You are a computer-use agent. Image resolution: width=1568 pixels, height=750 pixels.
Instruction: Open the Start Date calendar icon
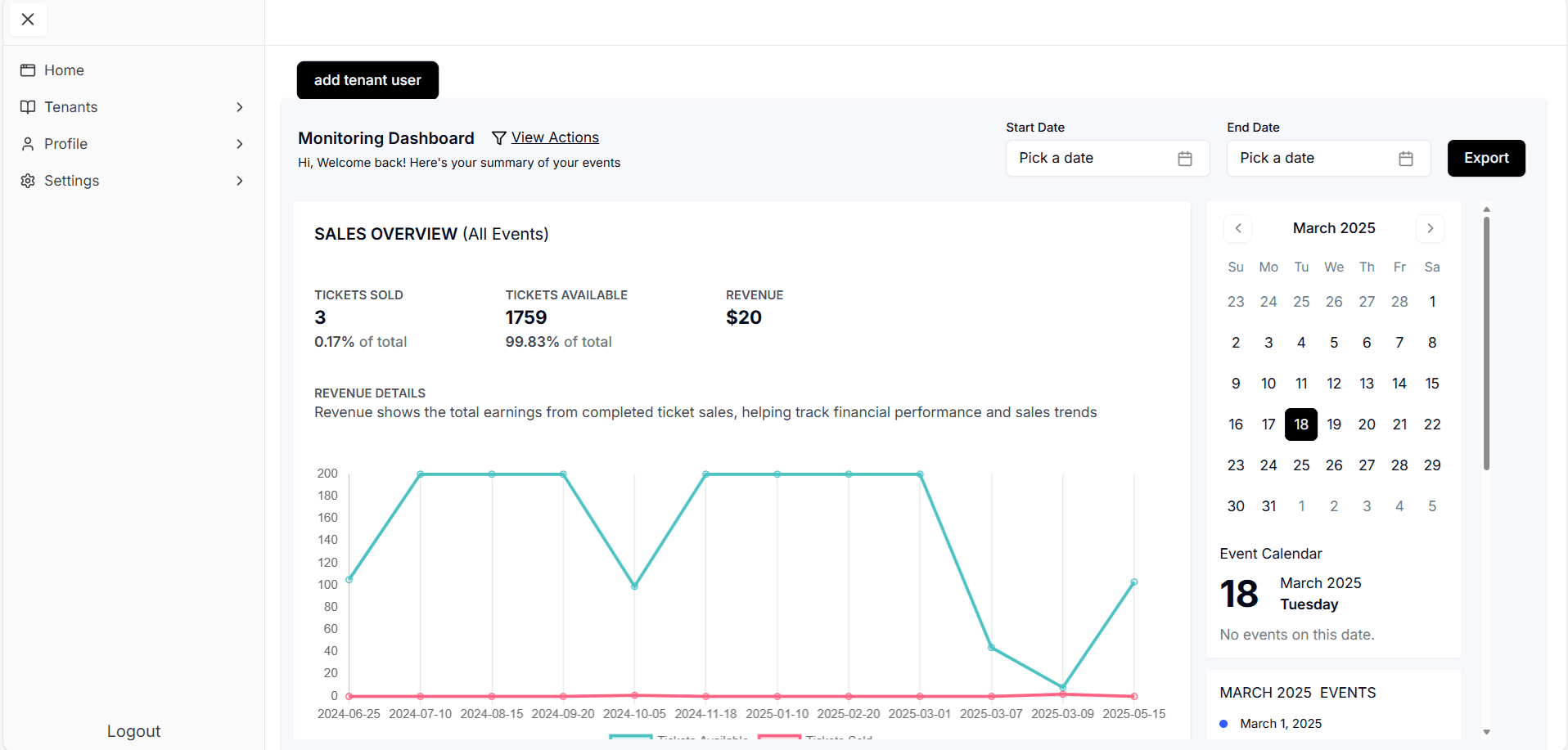coord(1185,159)
